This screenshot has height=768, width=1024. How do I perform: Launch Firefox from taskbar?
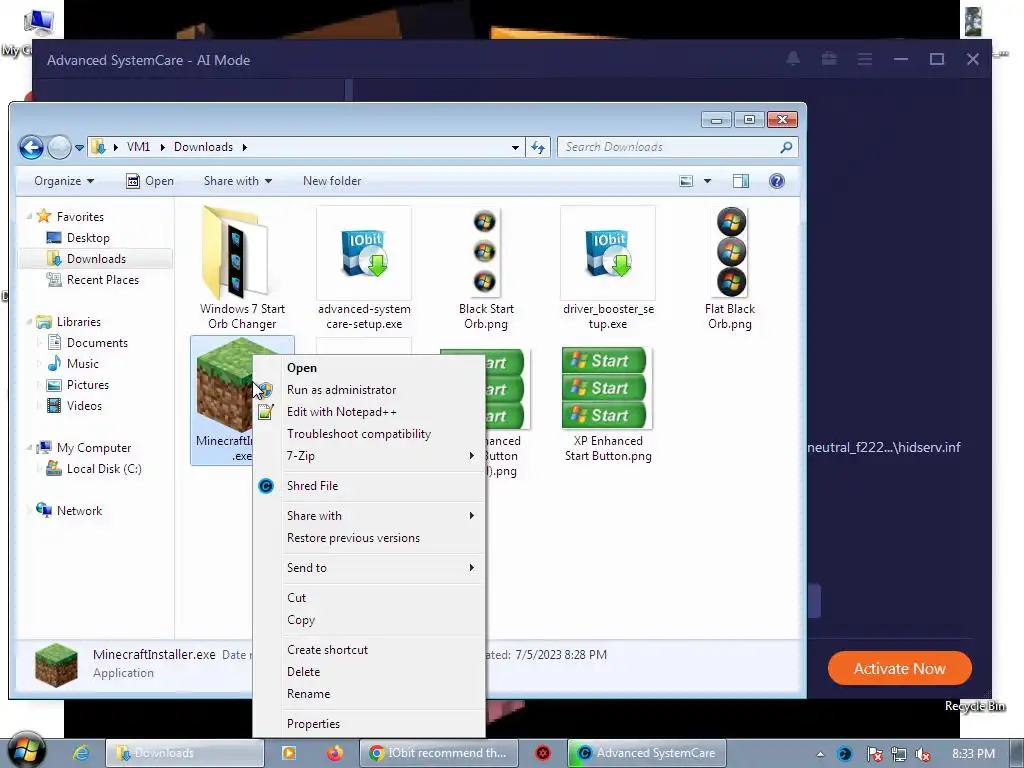pyautogui.click(x=335, y=753)
